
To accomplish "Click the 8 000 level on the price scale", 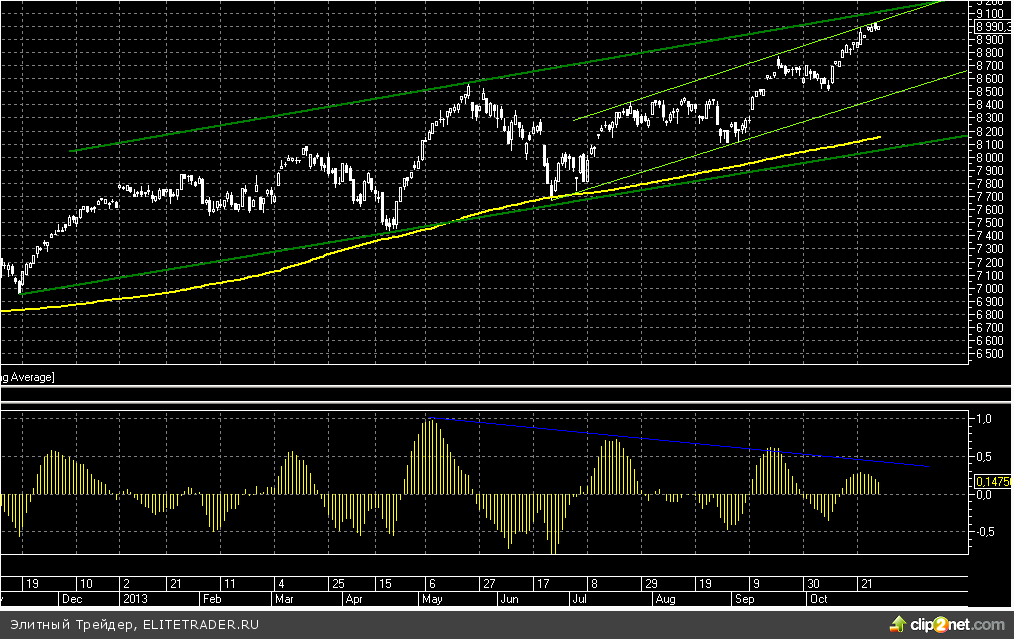I will 989,157.
